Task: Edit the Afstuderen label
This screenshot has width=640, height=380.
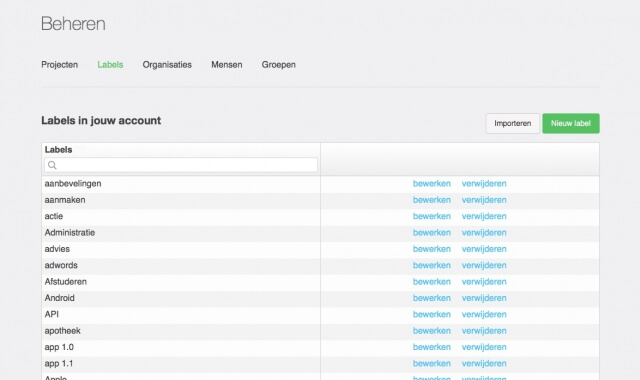Action: pyautogui.click(x=432, y=282)
